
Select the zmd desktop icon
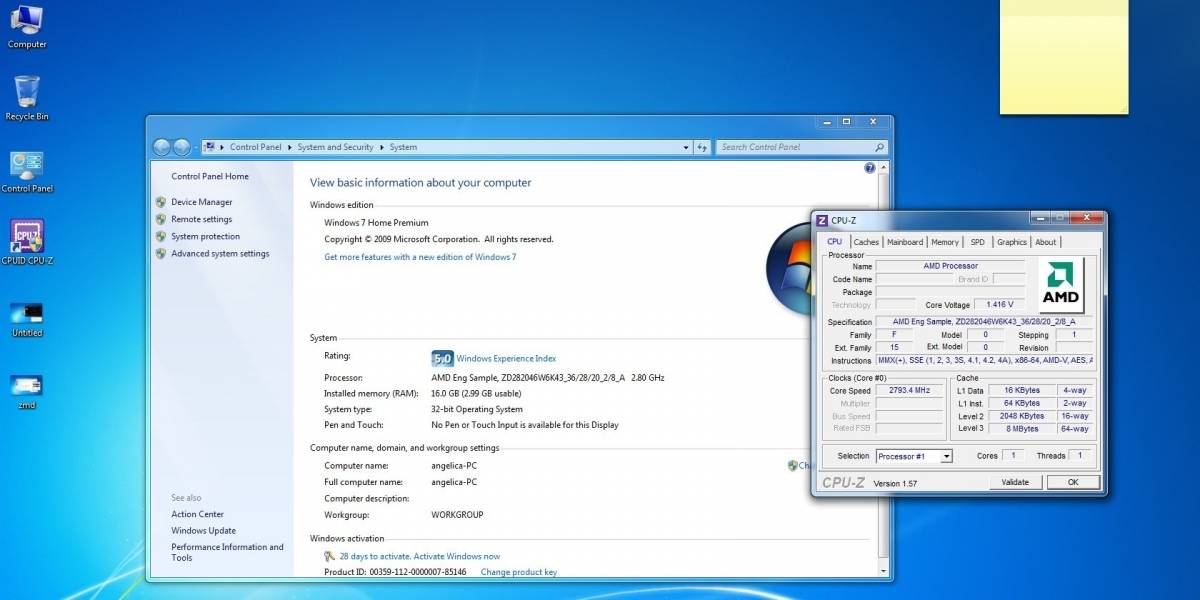(x=27, y=391)
